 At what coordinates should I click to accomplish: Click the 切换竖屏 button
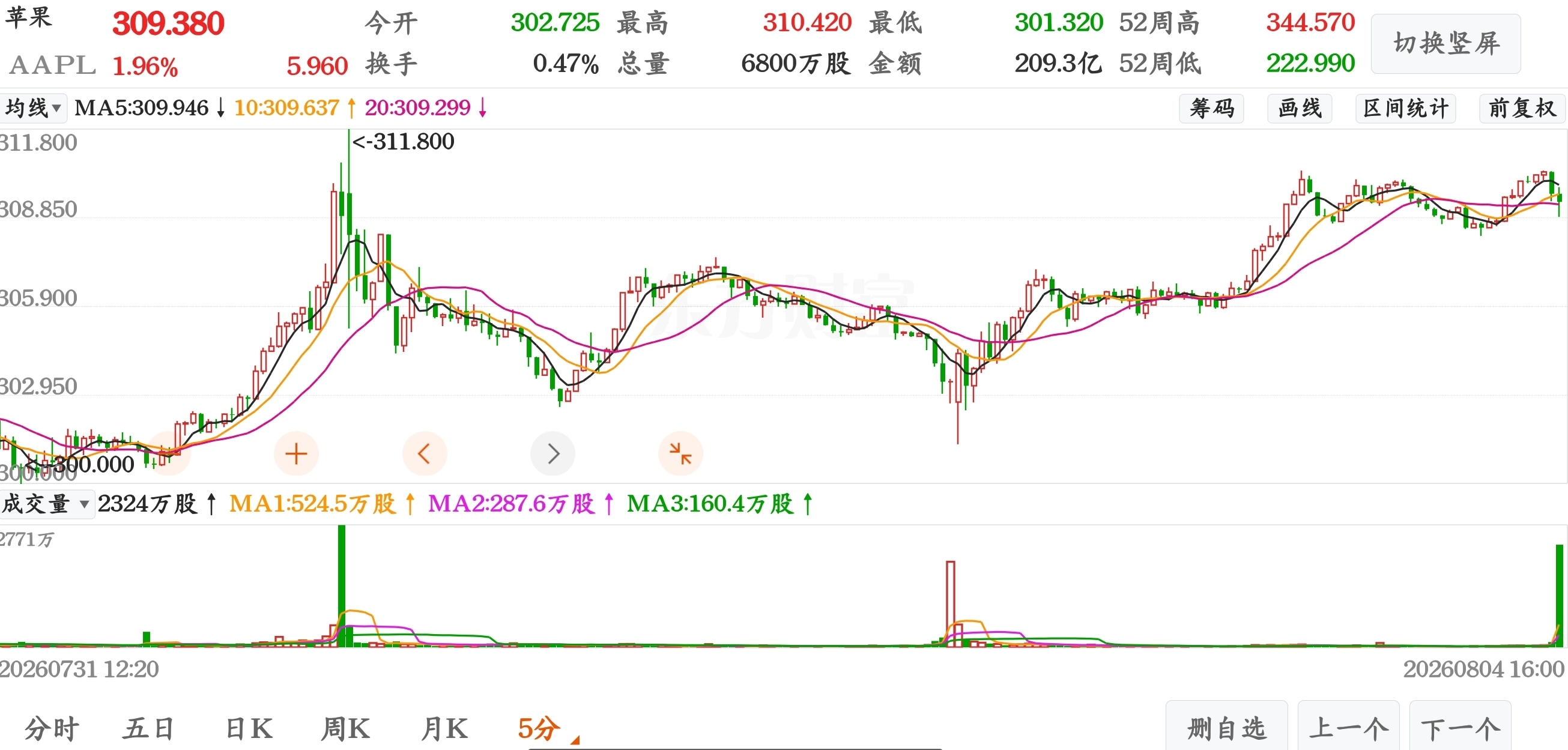point(1445,44)
